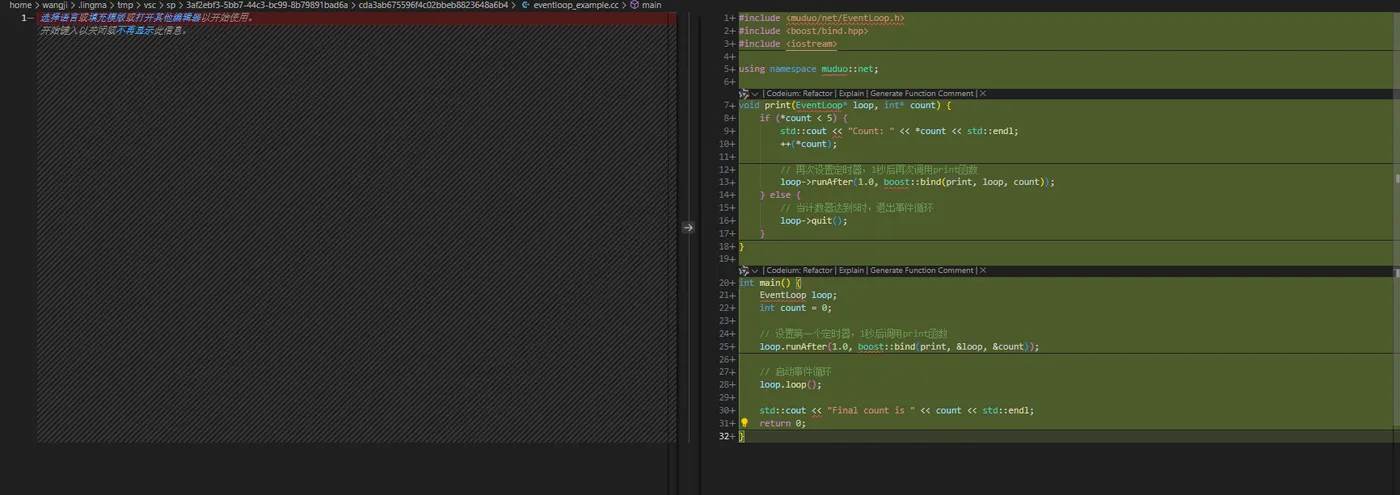Open the 'home' breadcrumb segment
Image resolution: width=1400 pixels, height=495 pixels.
pos(20,5)
